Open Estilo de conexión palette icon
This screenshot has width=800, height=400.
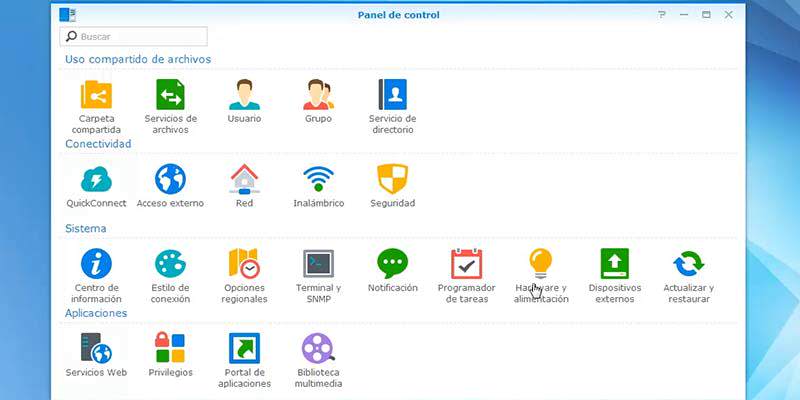tap(170, 264)
